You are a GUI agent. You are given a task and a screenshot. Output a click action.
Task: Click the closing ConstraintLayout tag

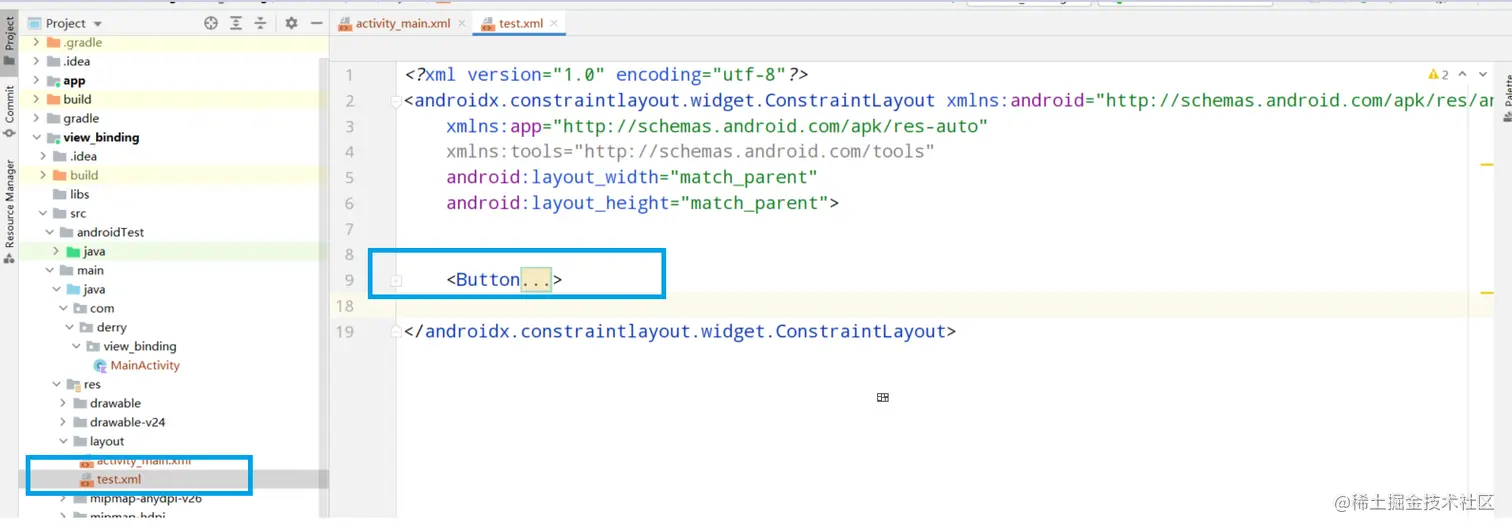(680, 331)
